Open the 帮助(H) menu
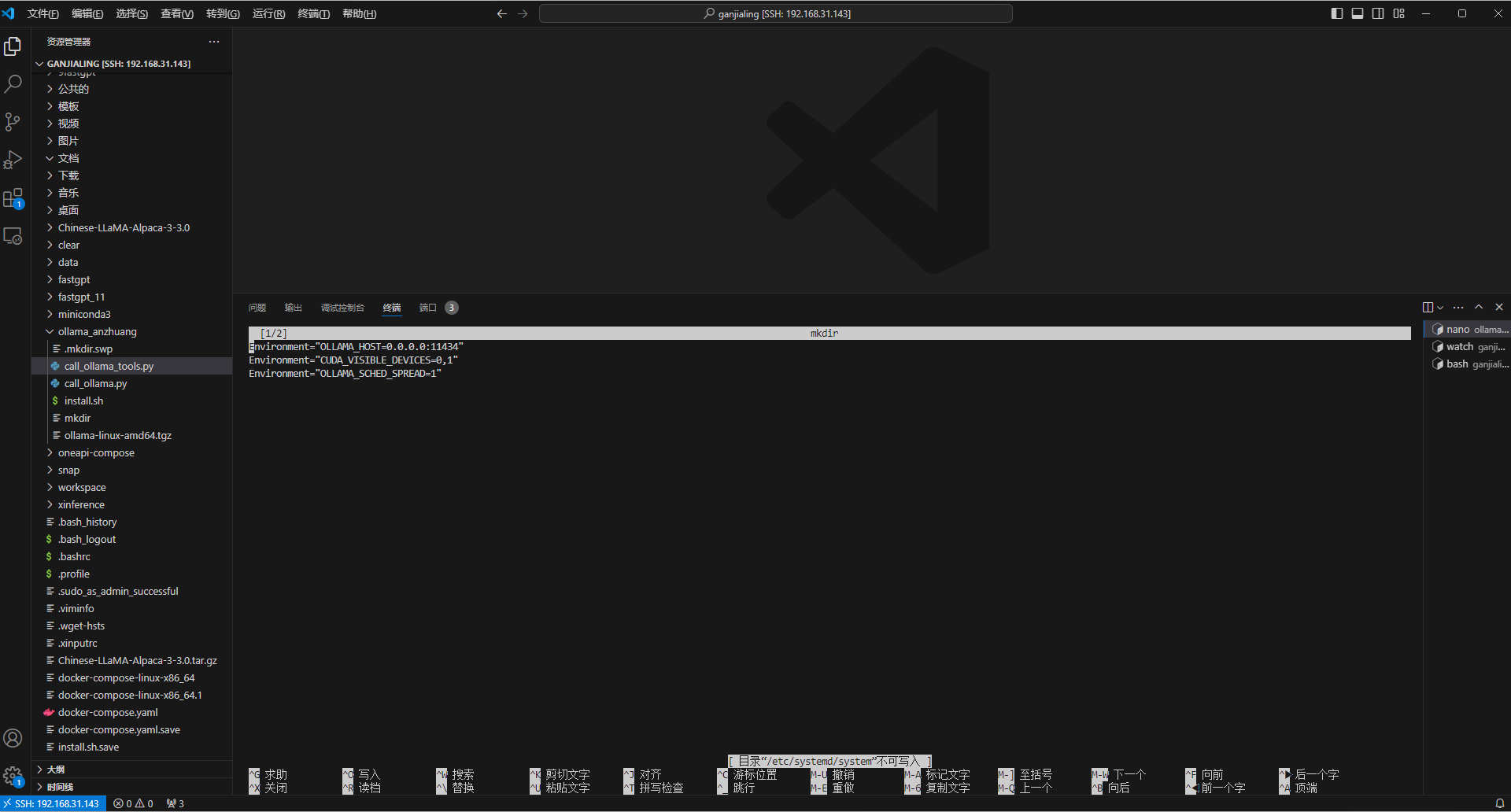Screen dimensions: 1511x812 [x=359, y=13]
